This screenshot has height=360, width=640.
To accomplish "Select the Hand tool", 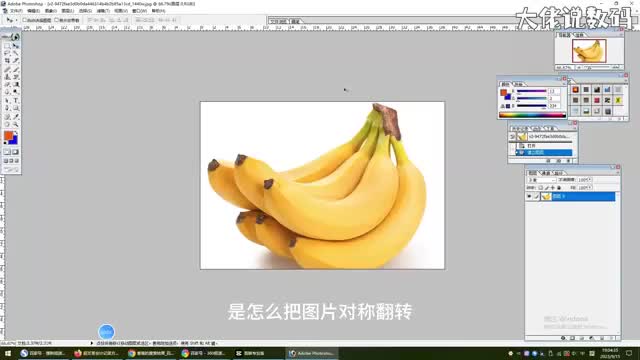I will (7, 124).
